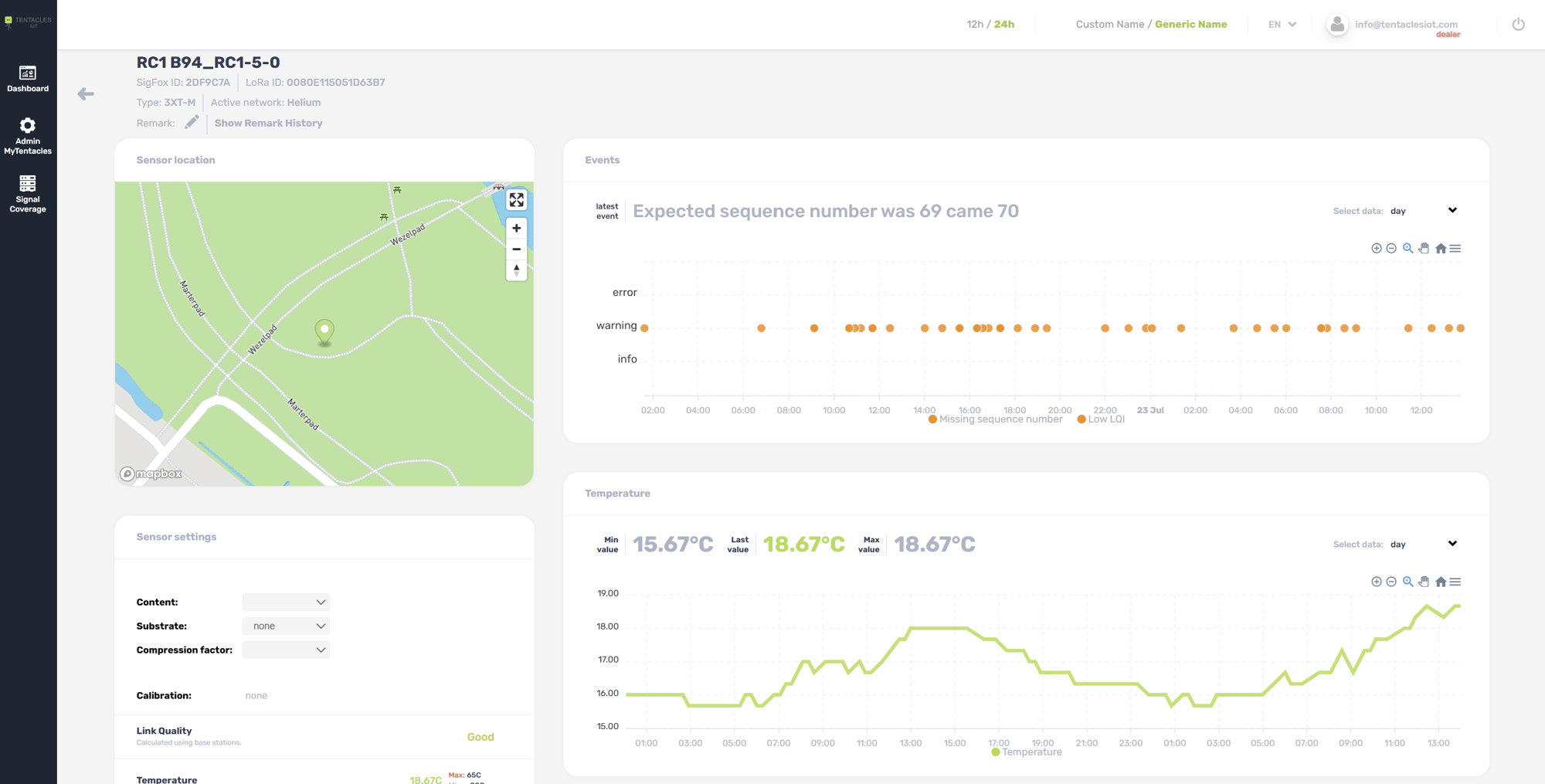
Task: Click the Min value 15.67°C reading
Action: (673, 545)
